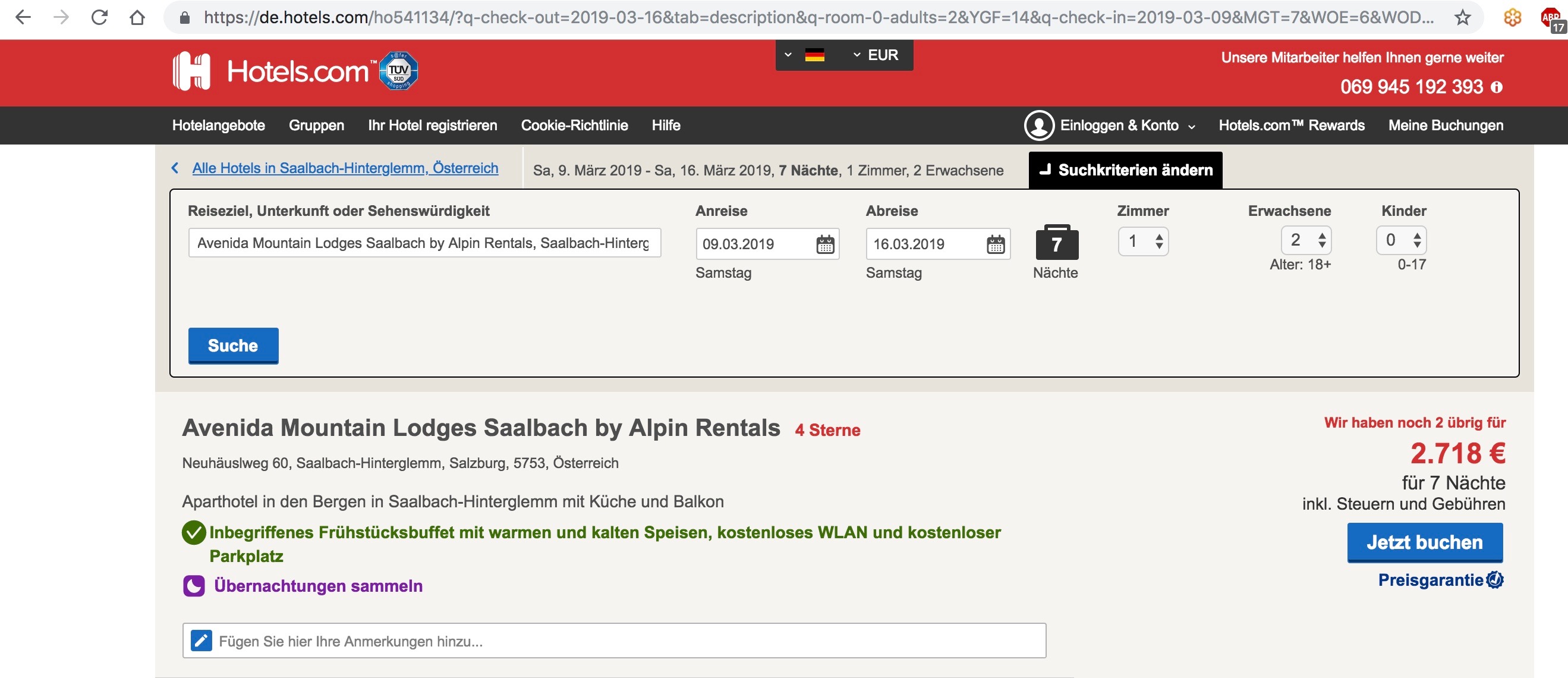Open the Anreise calendar icon
Viewport: 1568px width, 678px height.
826,244
